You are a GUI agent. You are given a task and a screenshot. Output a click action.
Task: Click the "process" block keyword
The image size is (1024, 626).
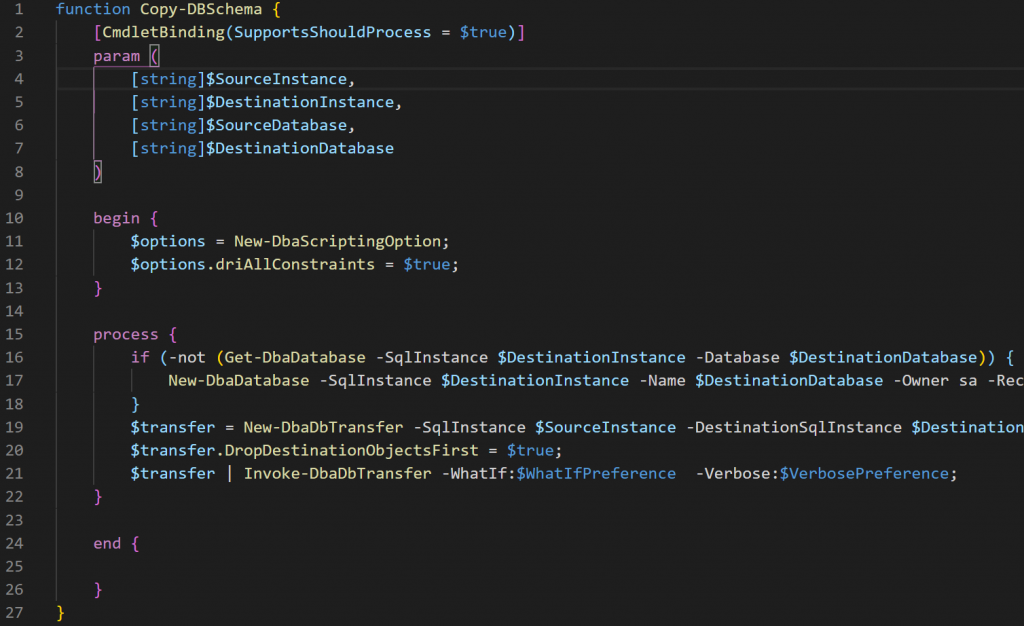(x=125, y=334)
